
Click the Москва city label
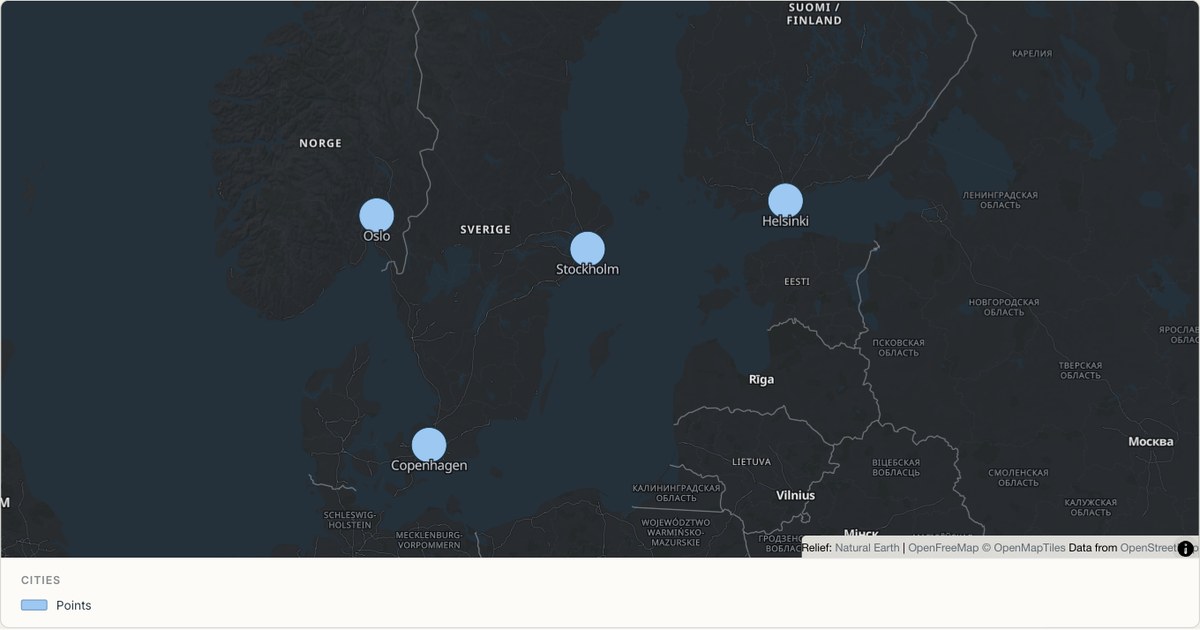pyautogui.click(x=1151, y=442)
